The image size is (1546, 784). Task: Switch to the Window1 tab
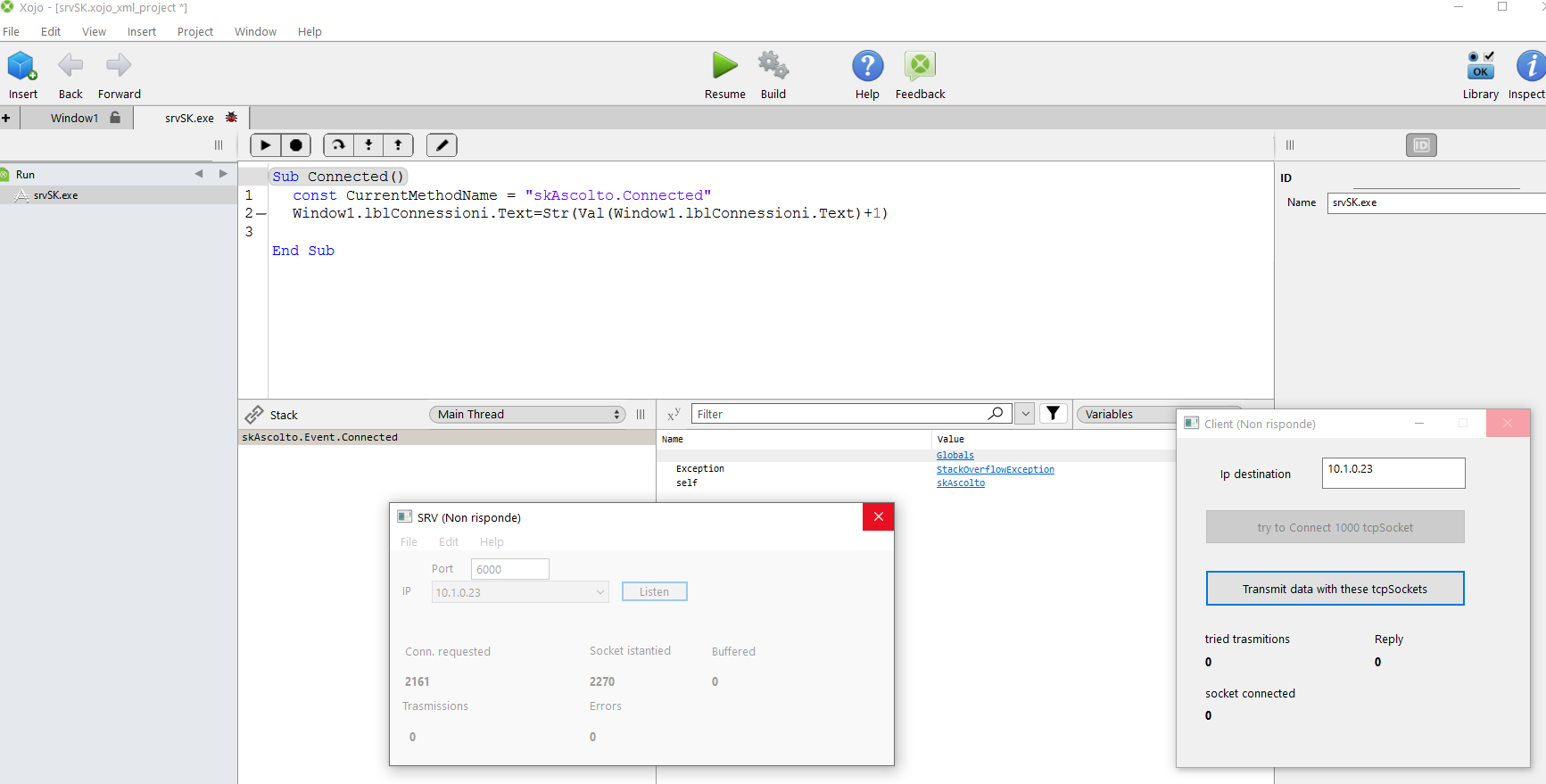77,118
